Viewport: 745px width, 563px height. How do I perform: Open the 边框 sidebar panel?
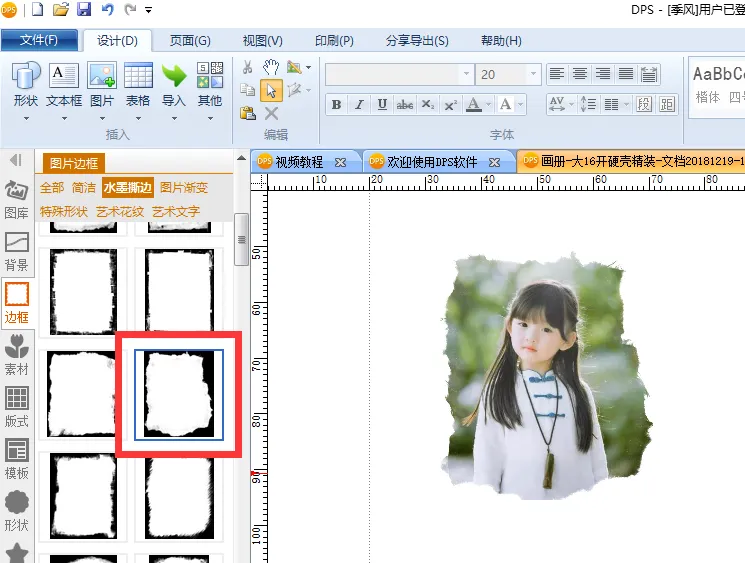click(x=17, y=304)
